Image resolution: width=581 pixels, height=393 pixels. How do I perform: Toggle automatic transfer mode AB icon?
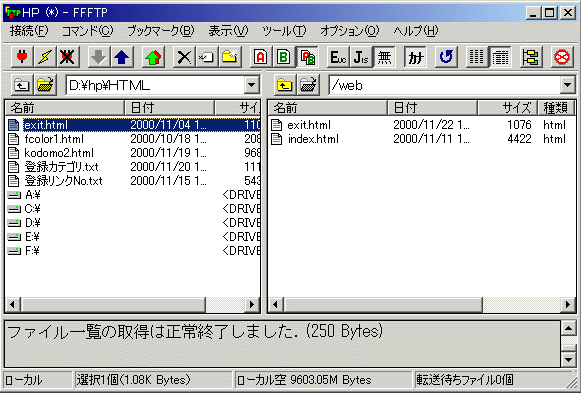[x=307, y=57]
